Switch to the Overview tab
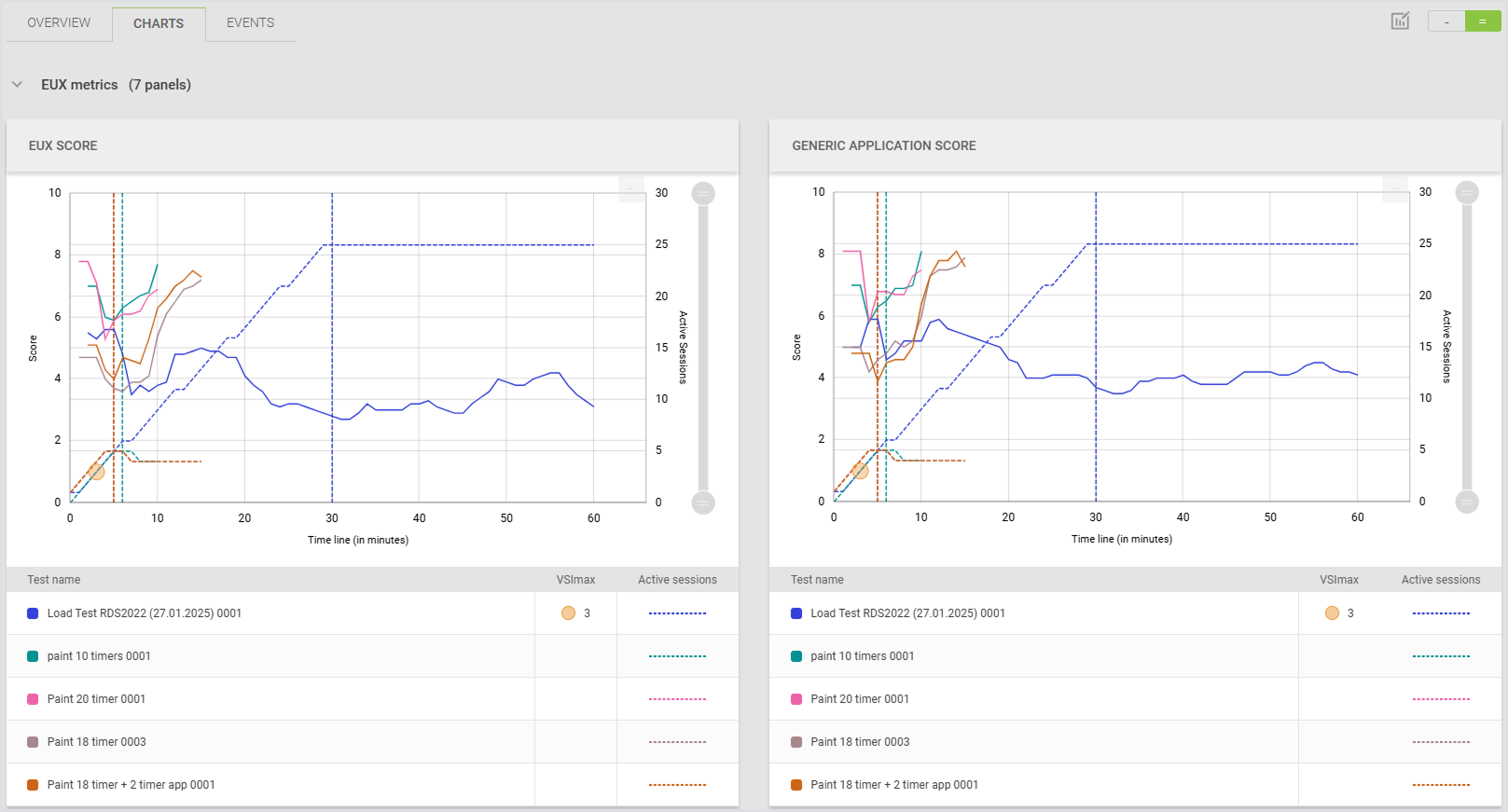This screenshot has width=1508, height=812. click(x=59, y=22)
